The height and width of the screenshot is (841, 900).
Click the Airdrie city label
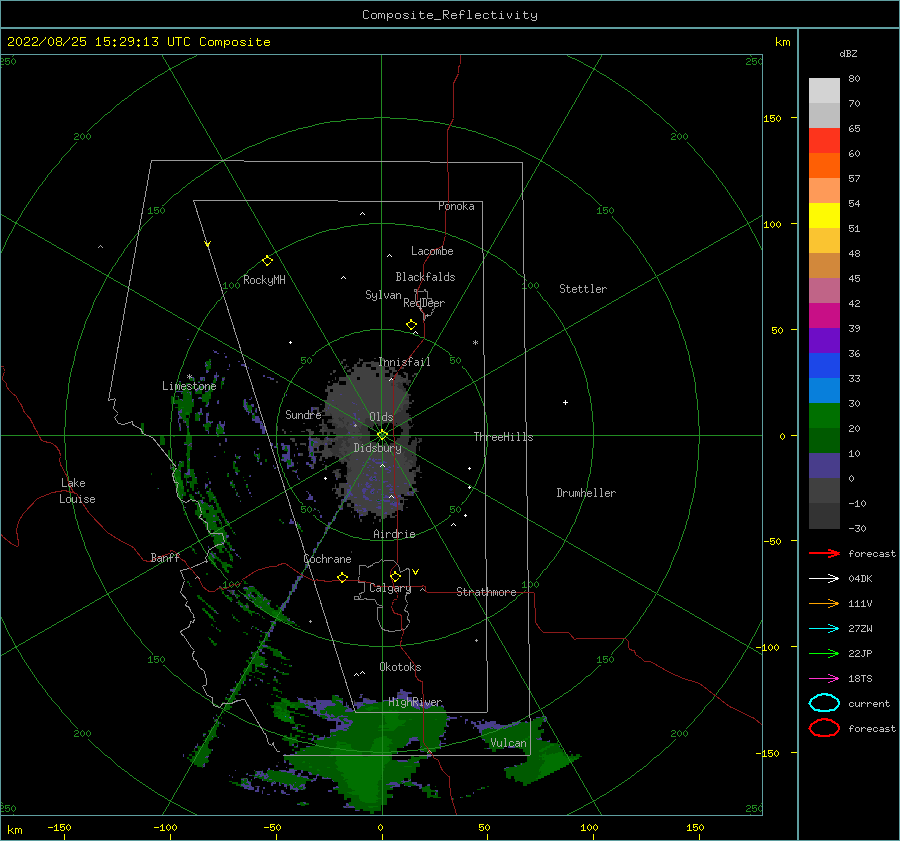pyautogui.click(x=394, y=534)
